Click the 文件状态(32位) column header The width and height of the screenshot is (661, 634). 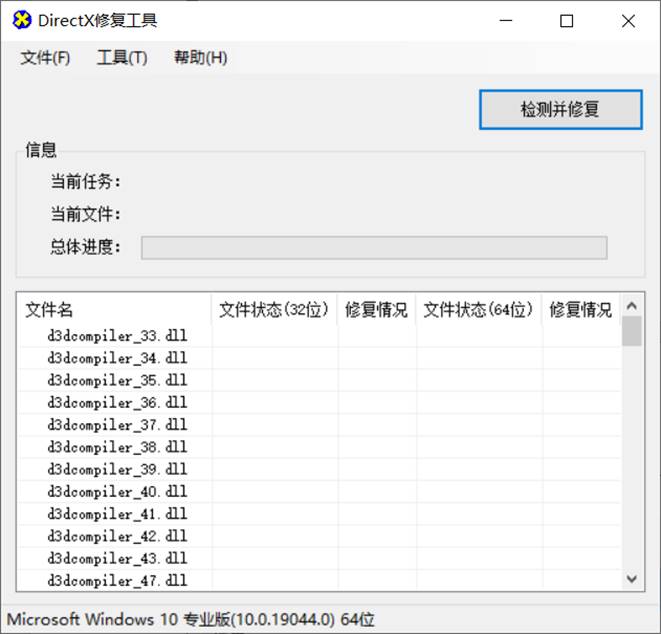click(x=274, y=310)
